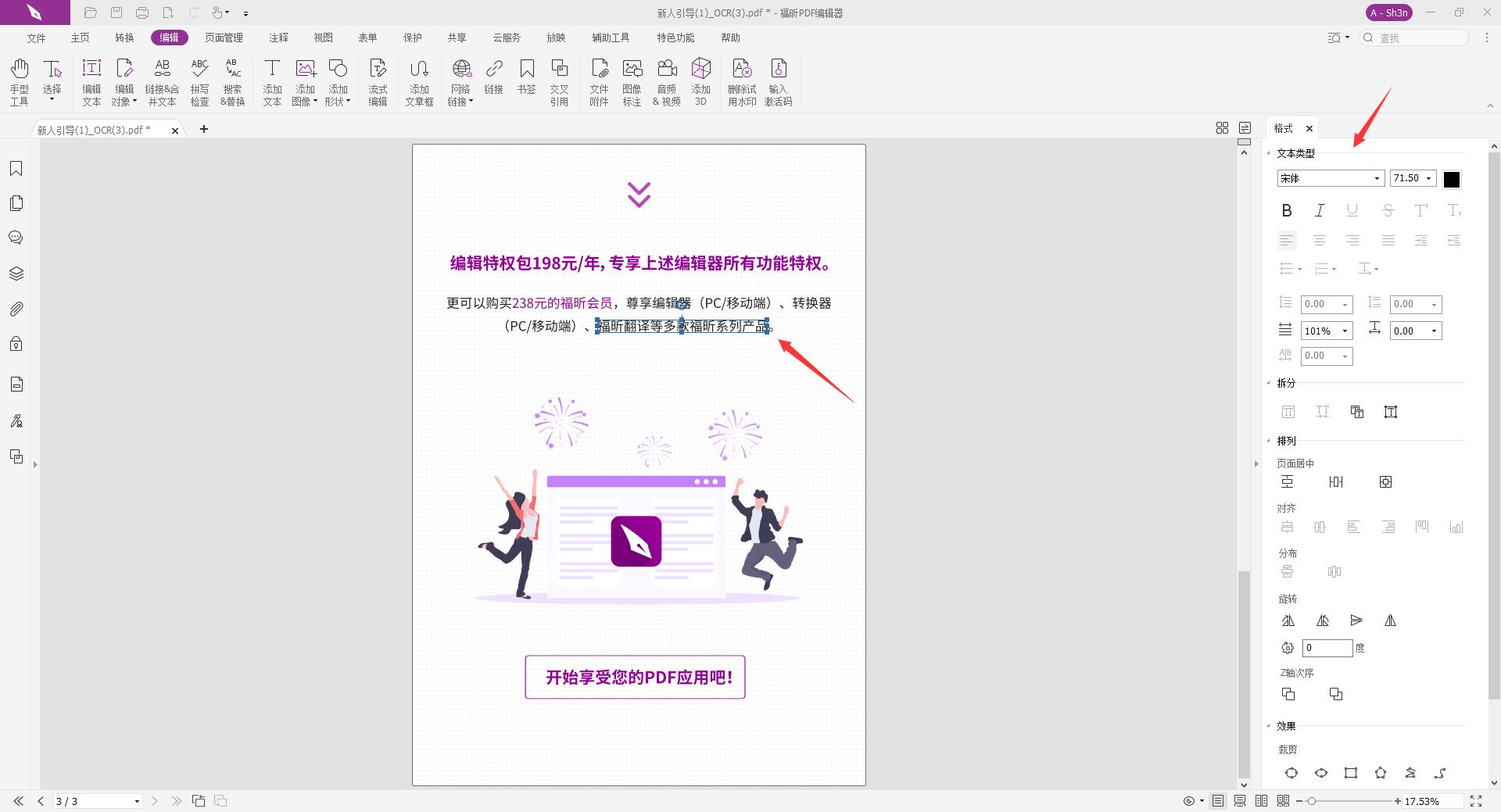Insert a 书签 bookmark

[x=527, y=80]
